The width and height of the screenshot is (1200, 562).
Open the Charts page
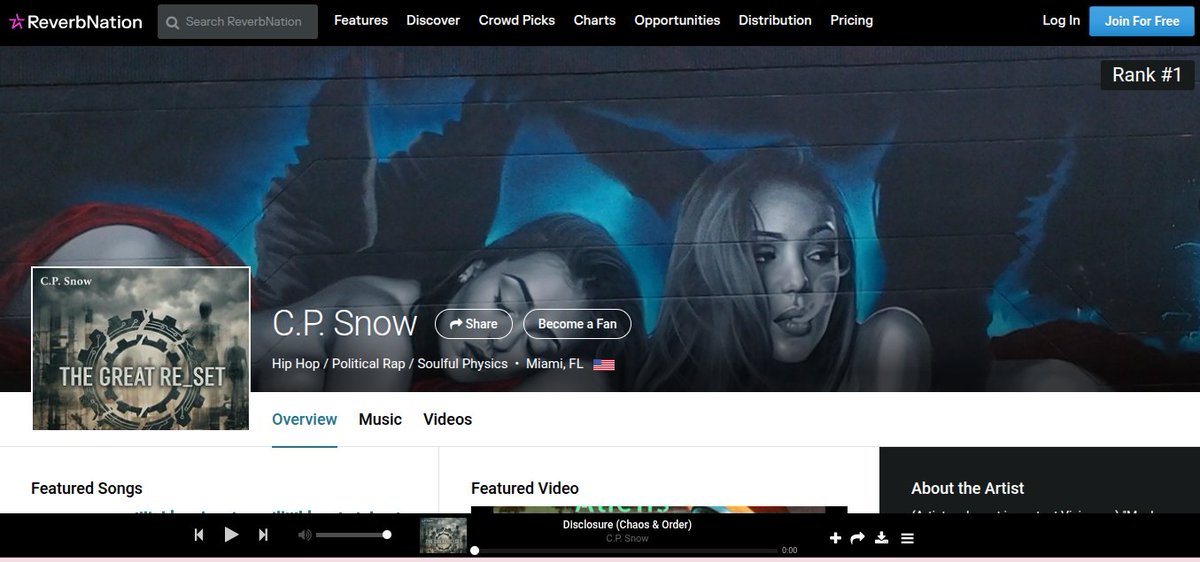(595, 20)
